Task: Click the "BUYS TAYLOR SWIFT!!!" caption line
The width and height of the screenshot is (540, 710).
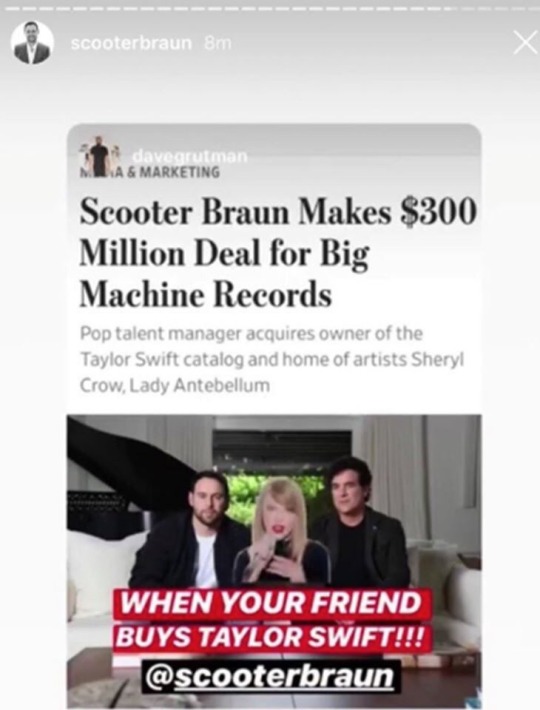Action: [x=270, y=637]
